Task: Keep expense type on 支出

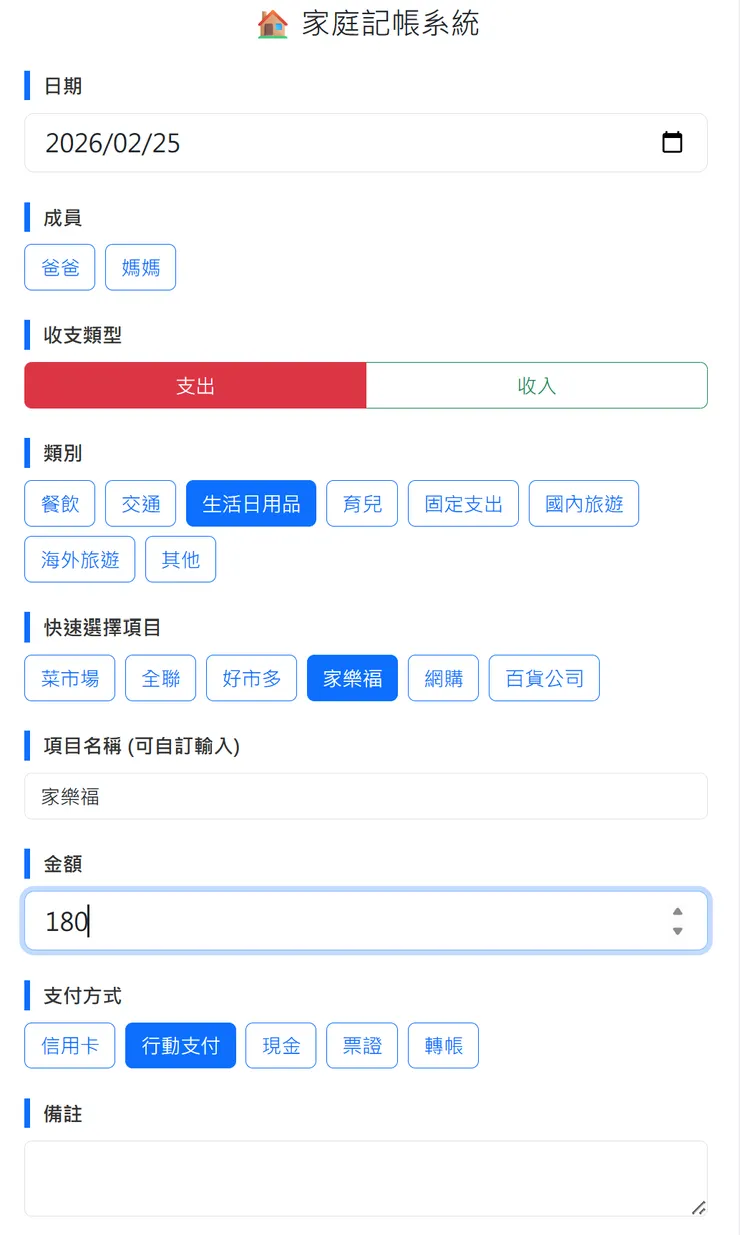Action: (x=195, y=385)
